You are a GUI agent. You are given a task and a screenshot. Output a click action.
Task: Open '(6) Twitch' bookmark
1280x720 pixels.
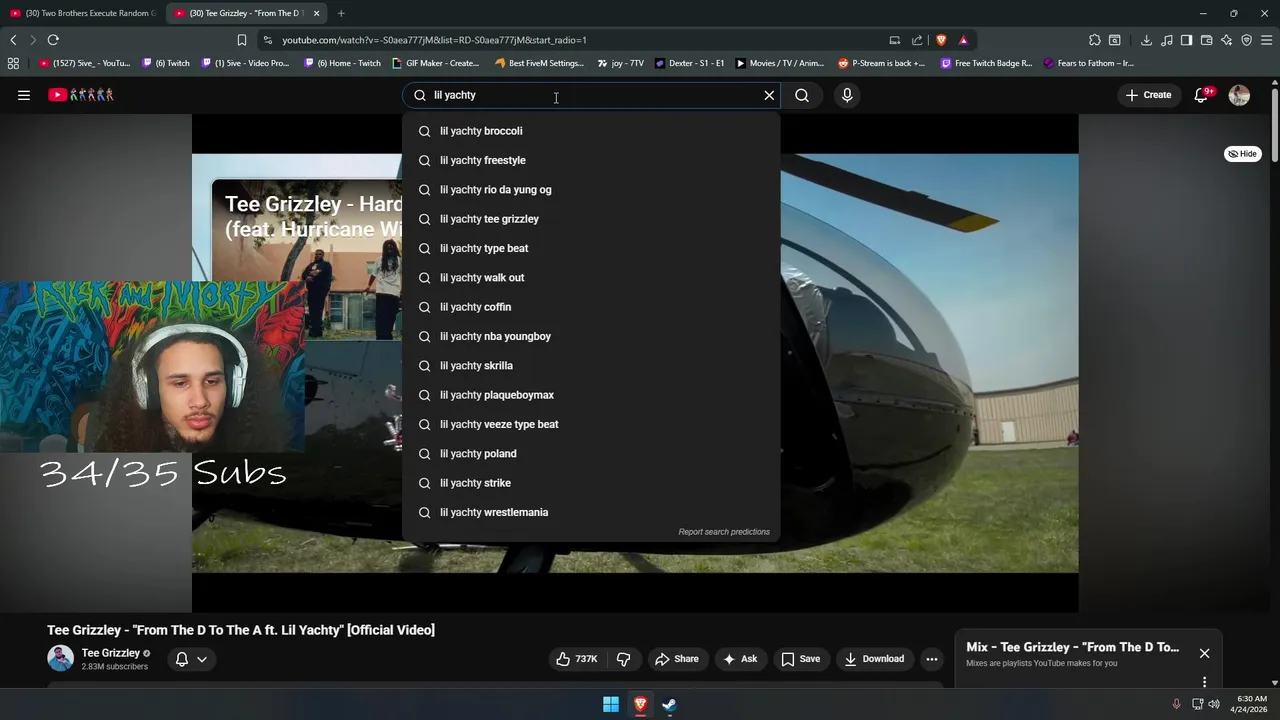pos(166,63)
